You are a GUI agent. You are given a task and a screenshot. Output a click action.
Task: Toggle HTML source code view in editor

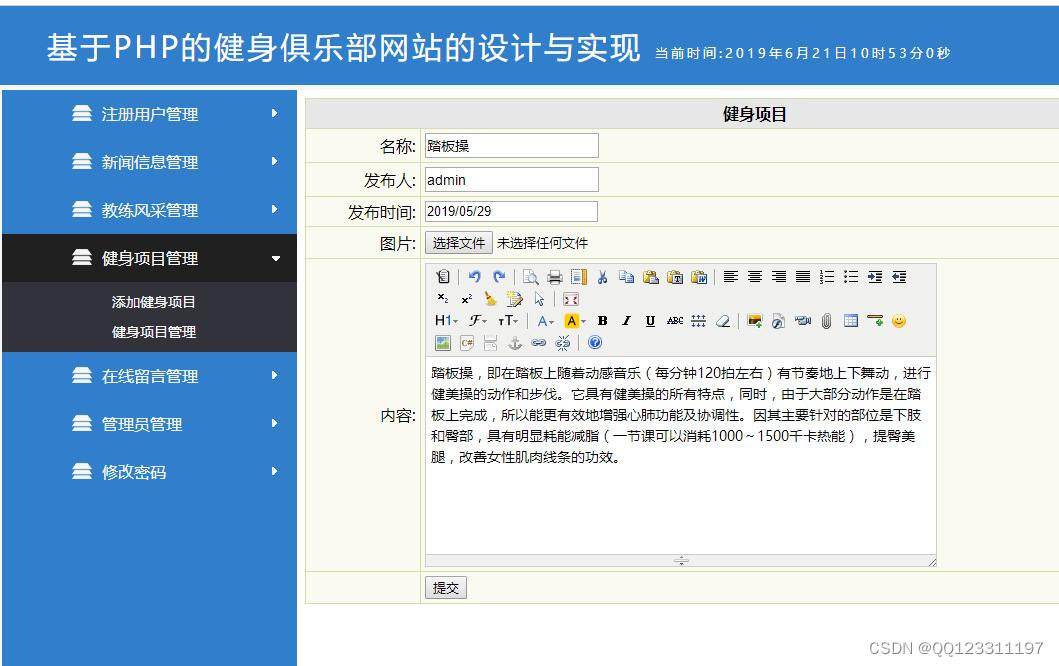pyautogui.click(x=443, y=277)
